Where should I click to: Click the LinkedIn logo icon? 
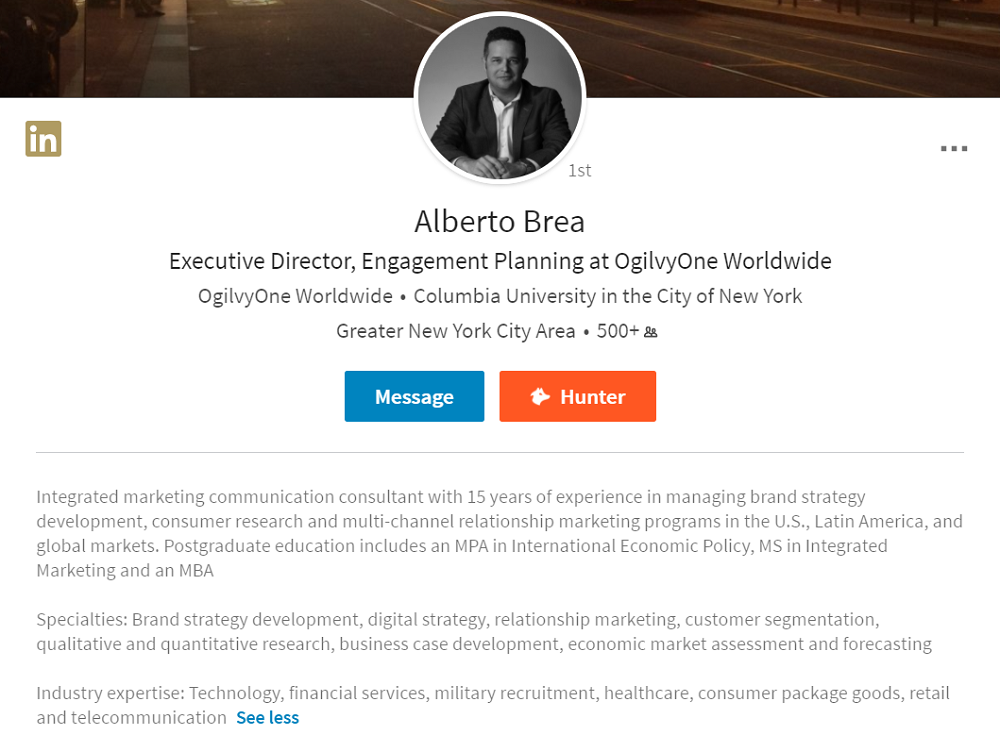tap(43, 139)
